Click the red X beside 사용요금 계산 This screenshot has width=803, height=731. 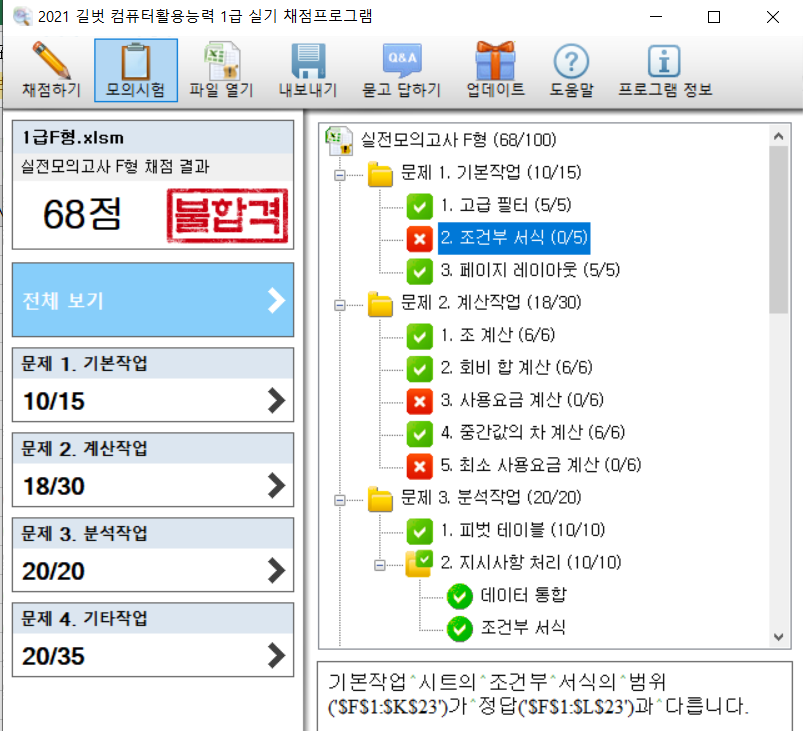pos(419,401)
